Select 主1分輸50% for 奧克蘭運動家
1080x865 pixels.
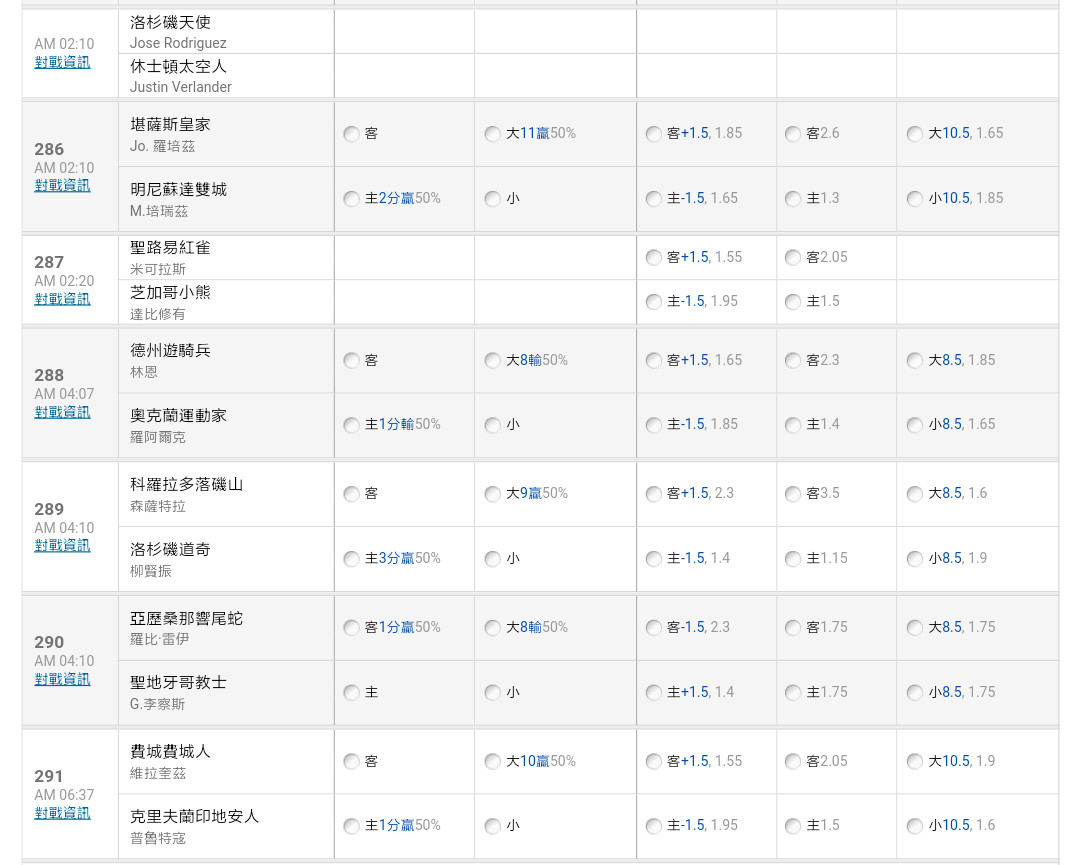coord(351,425)
